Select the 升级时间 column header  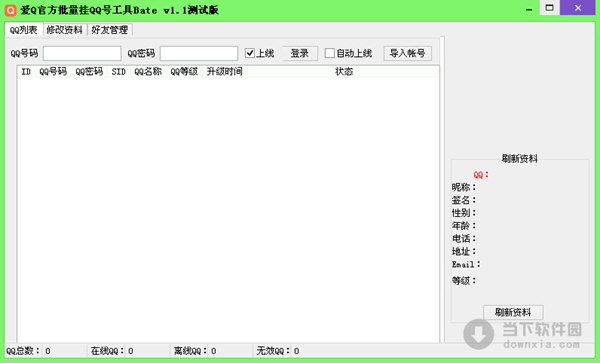coord(224,72)
